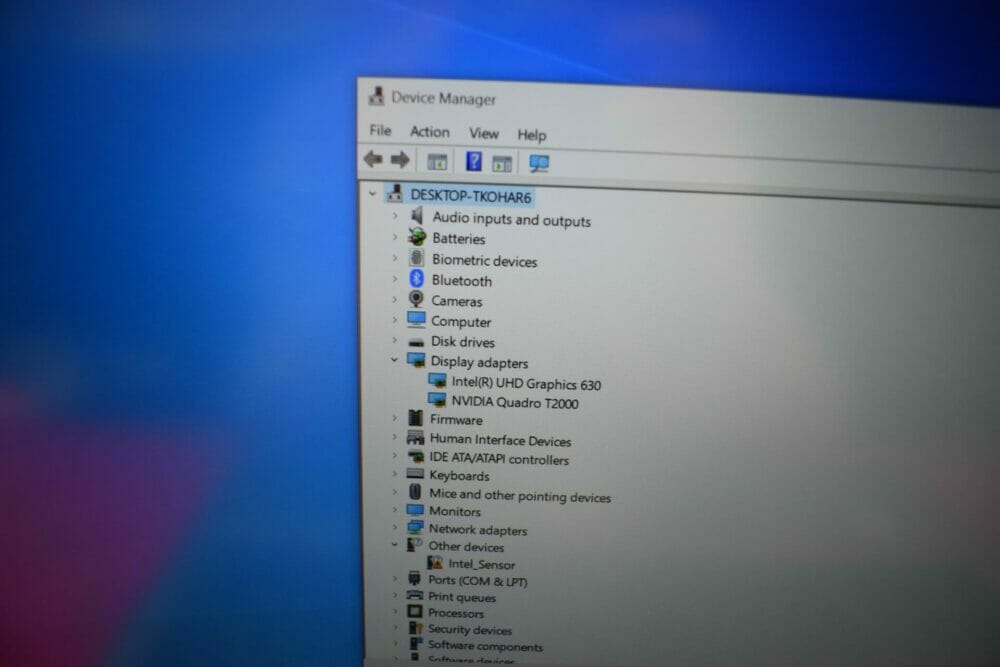Select the Software components label

485,646
